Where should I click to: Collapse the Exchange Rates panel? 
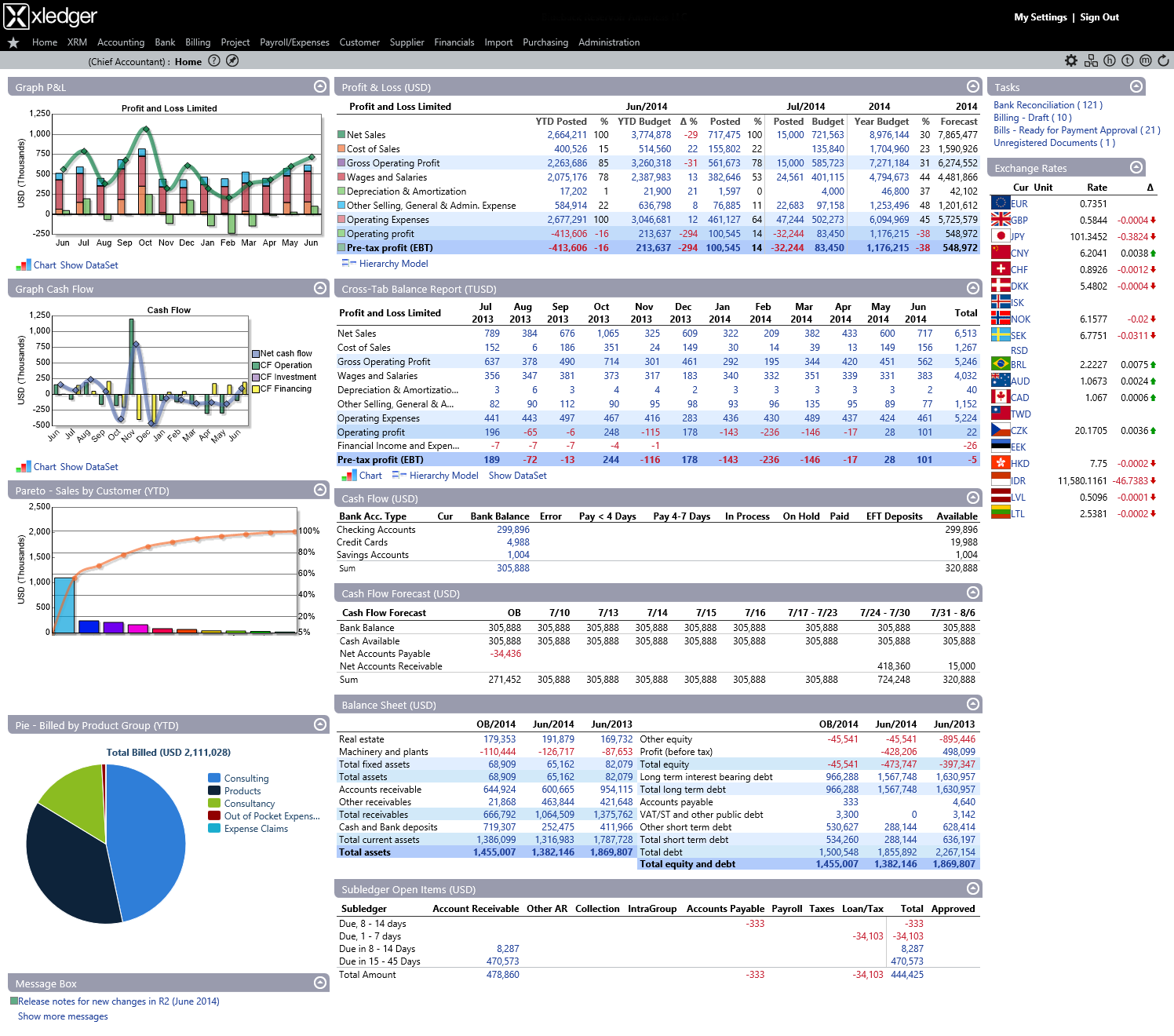click(1135, 167)
